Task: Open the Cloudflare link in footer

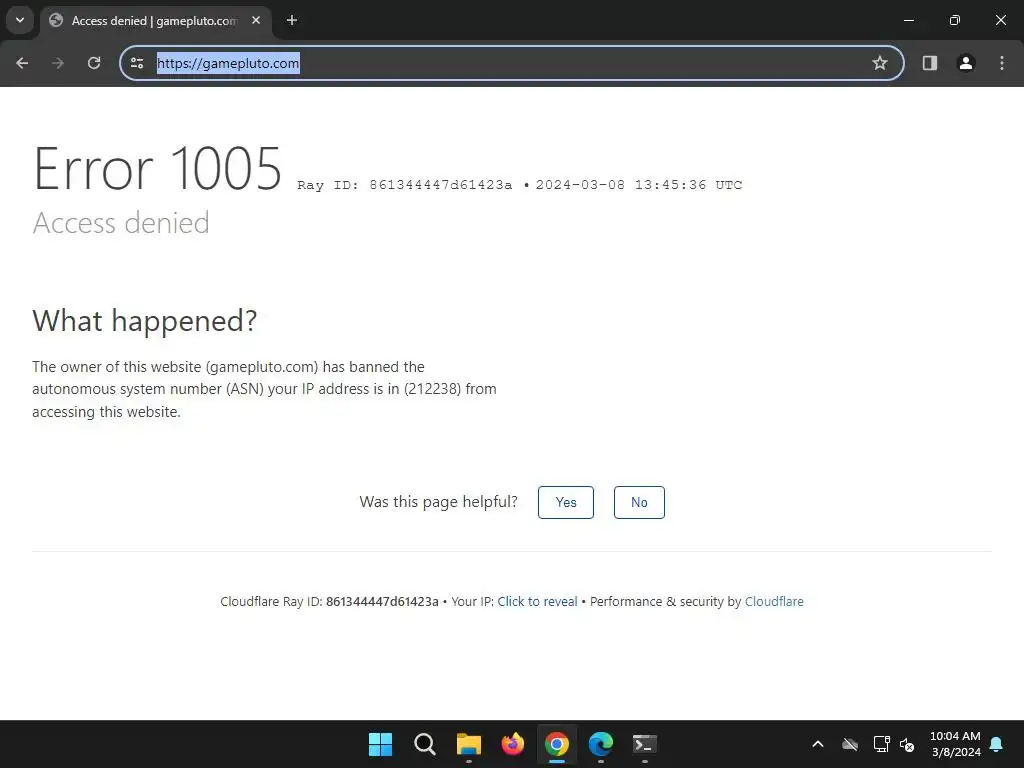Action: pos(774,601)
